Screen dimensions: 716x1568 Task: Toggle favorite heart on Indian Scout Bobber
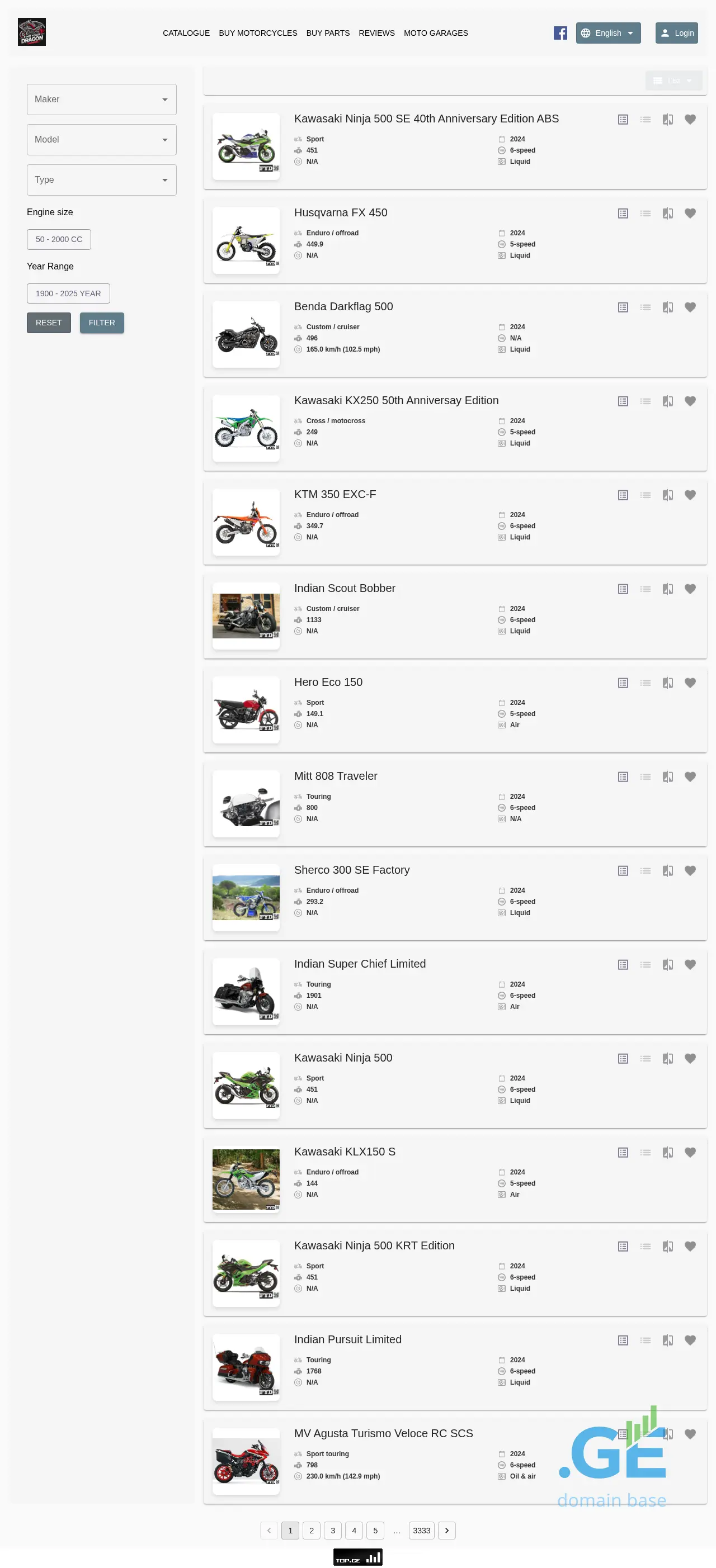690,589
